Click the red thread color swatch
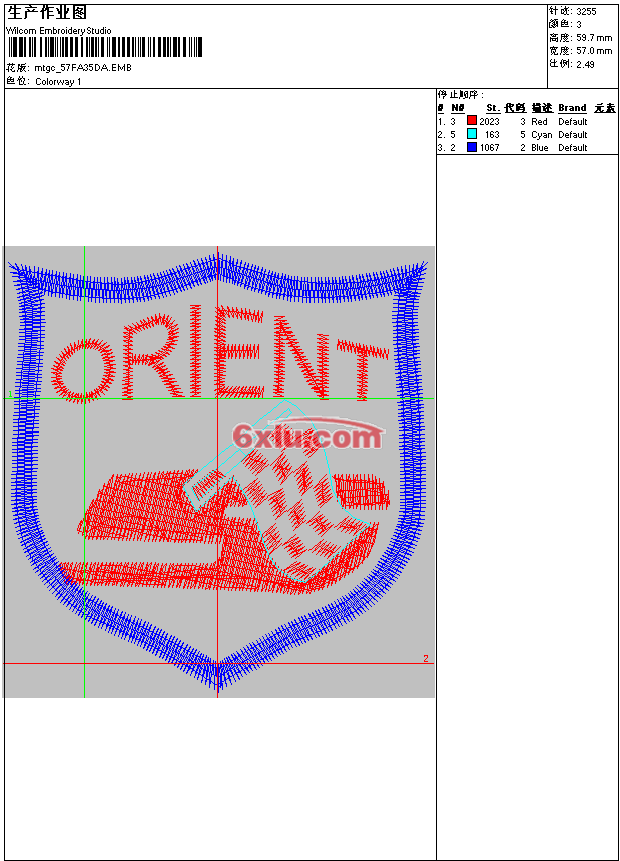Screen dimensions: 620x861 472,121
